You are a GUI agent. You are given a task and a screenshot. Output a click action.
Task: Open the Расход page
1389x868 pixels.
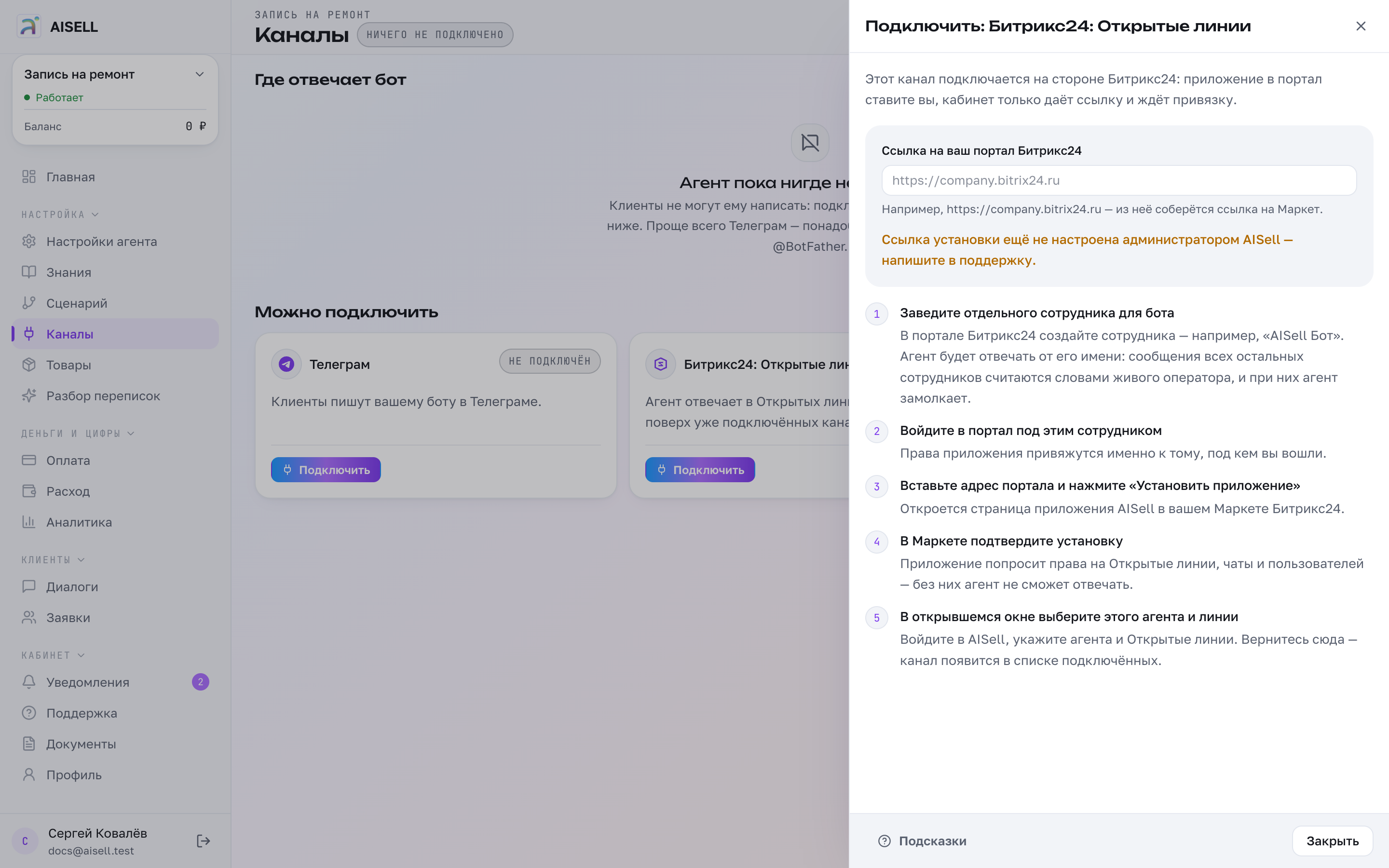point(115,491)
